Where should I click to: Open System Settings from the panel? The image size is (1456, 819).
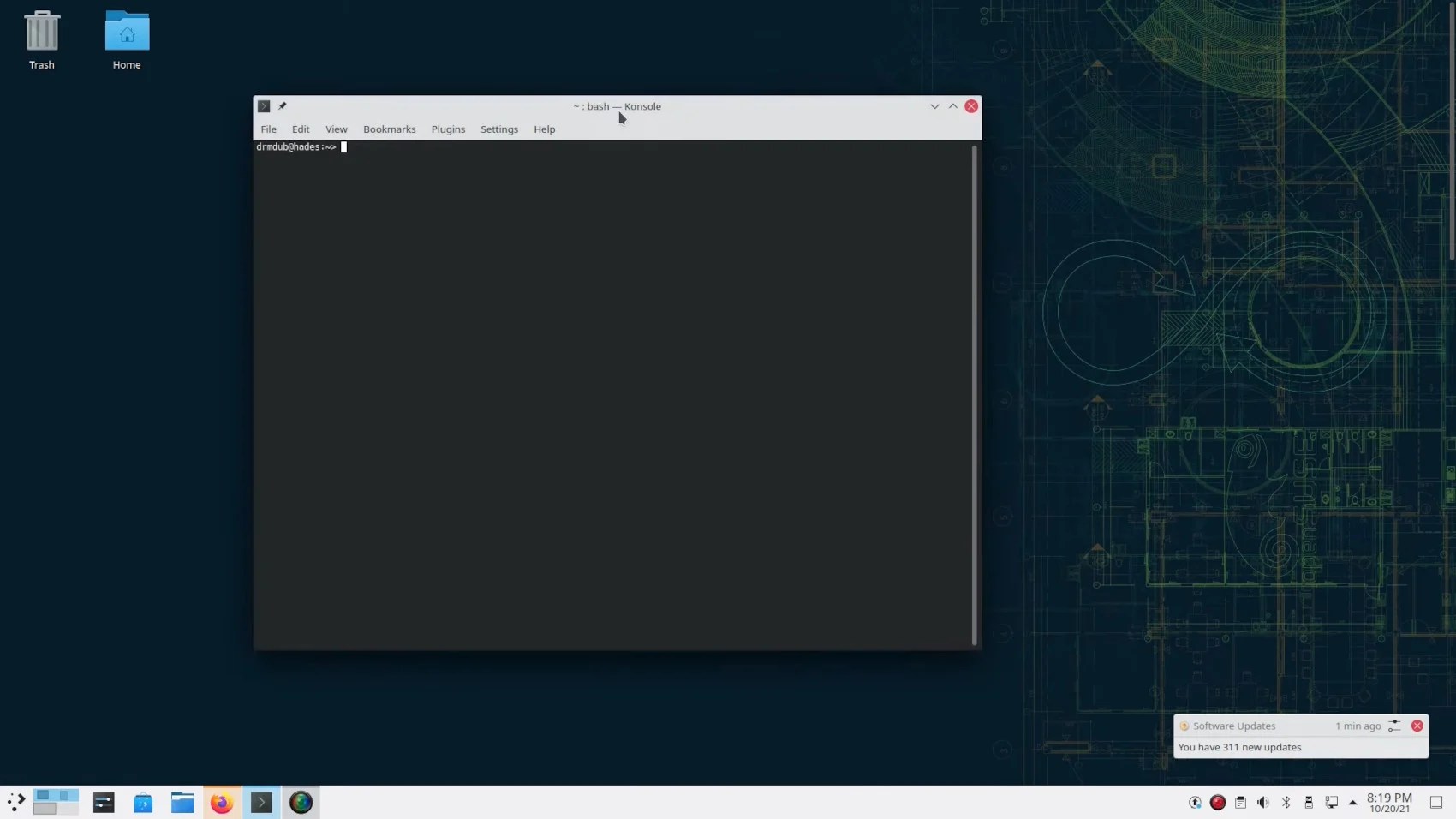coord(104,803)
